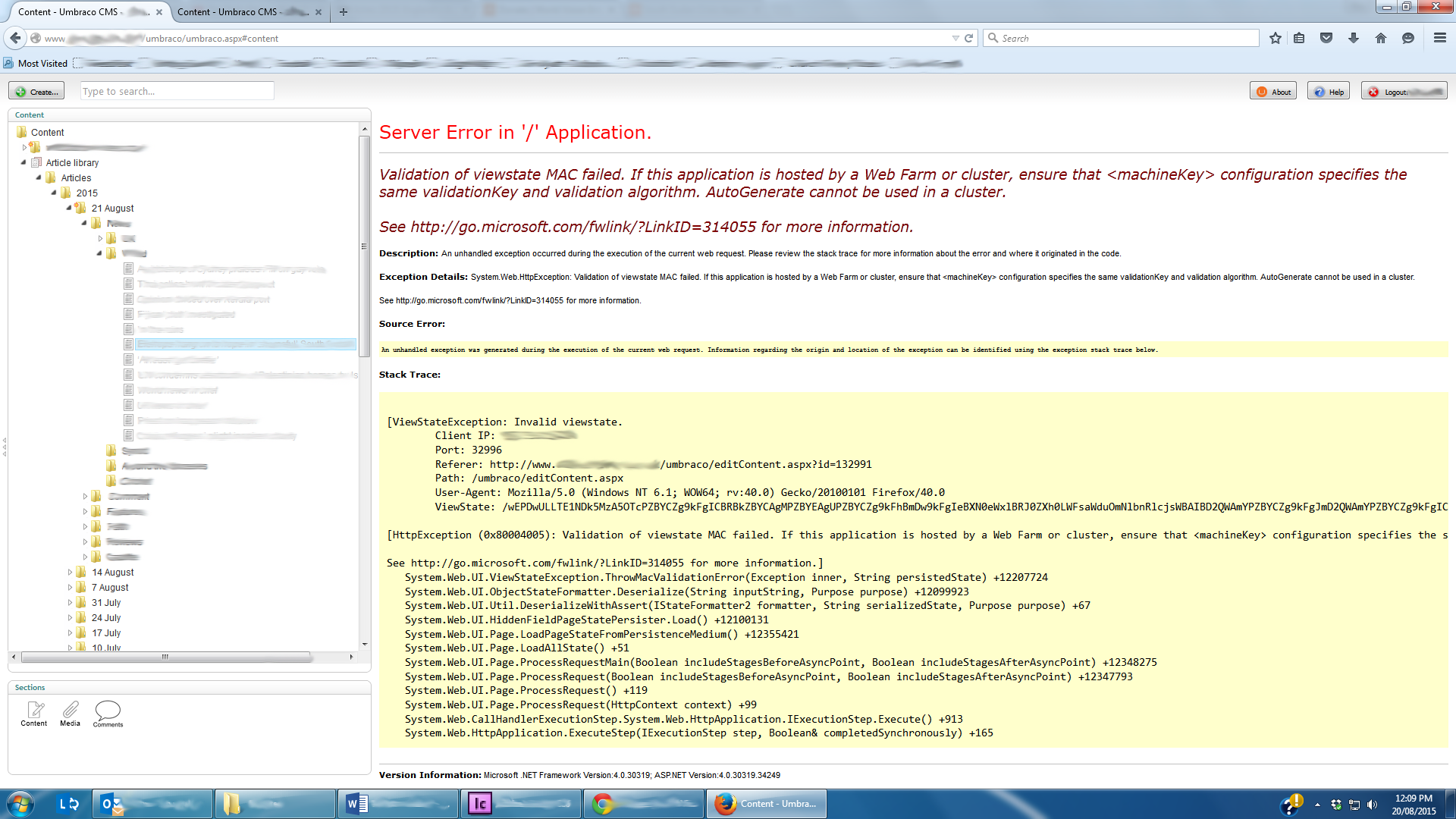Expand the 14 August node arrow
The width and height of the screenshot is (1456, 819).
pyautogui.click(x=70, y=573)
